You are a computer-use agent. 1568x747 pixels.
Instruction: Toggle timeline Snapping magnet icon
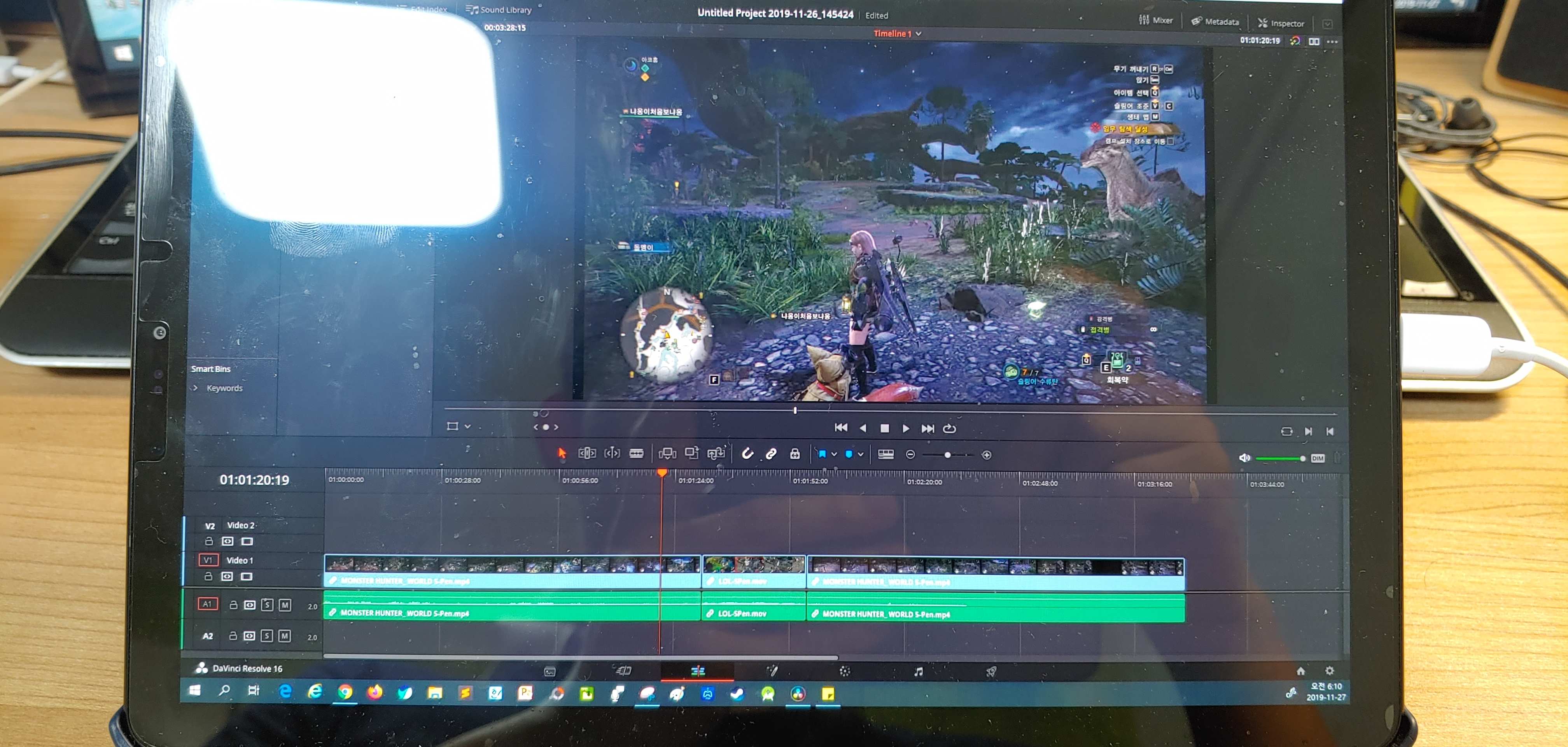point(747,454)
